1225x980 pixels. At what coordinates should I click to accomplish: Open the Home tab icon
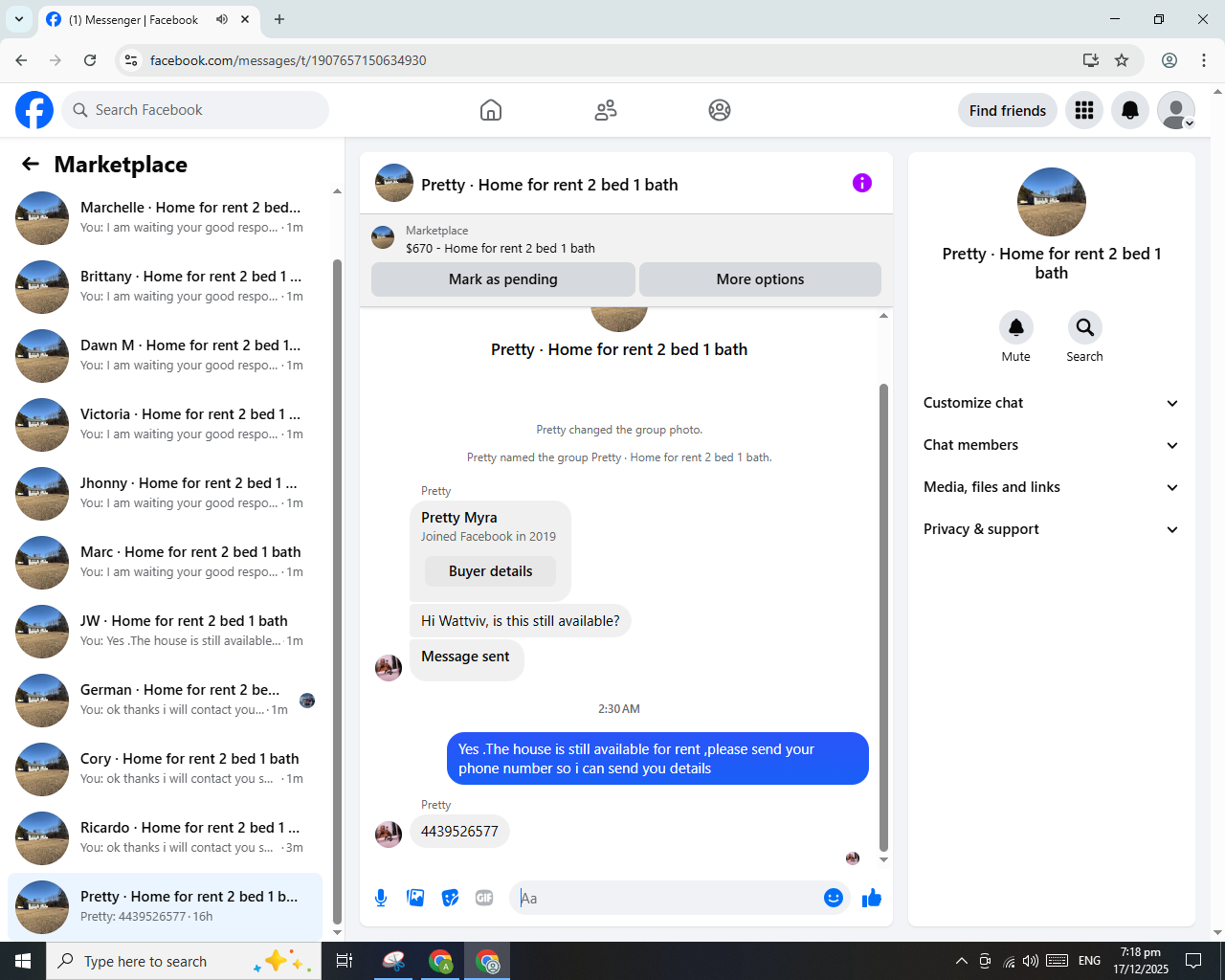pyautogui.click(x=491, y=110)
